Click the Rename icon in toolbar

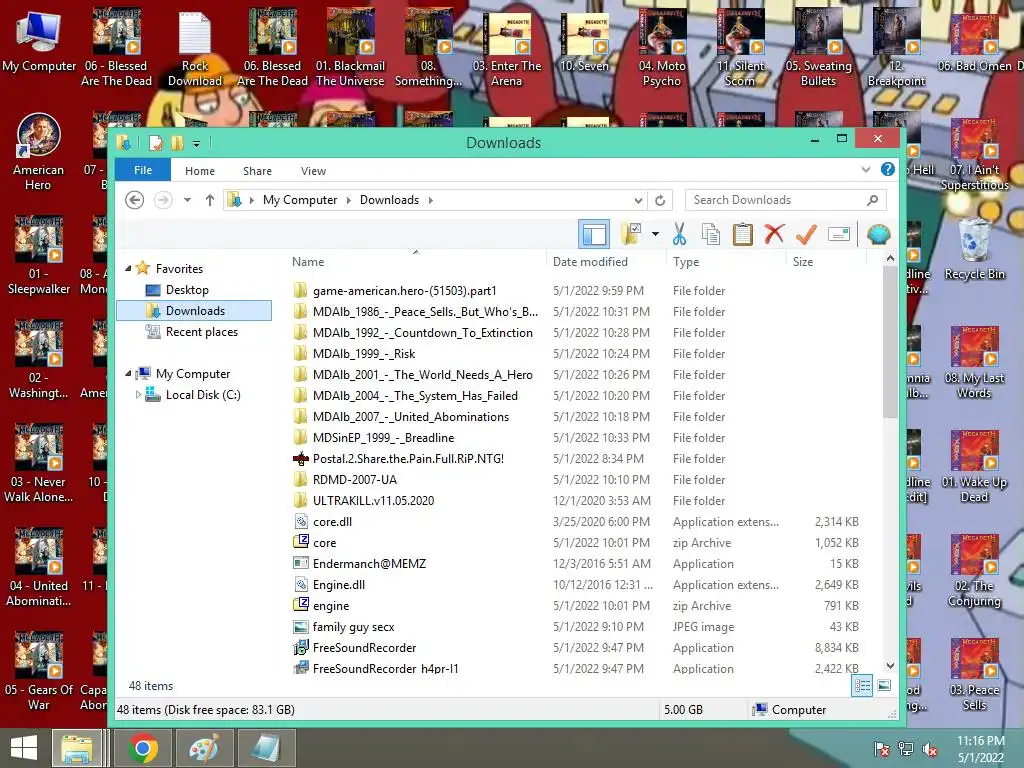[x=839, y=234]
